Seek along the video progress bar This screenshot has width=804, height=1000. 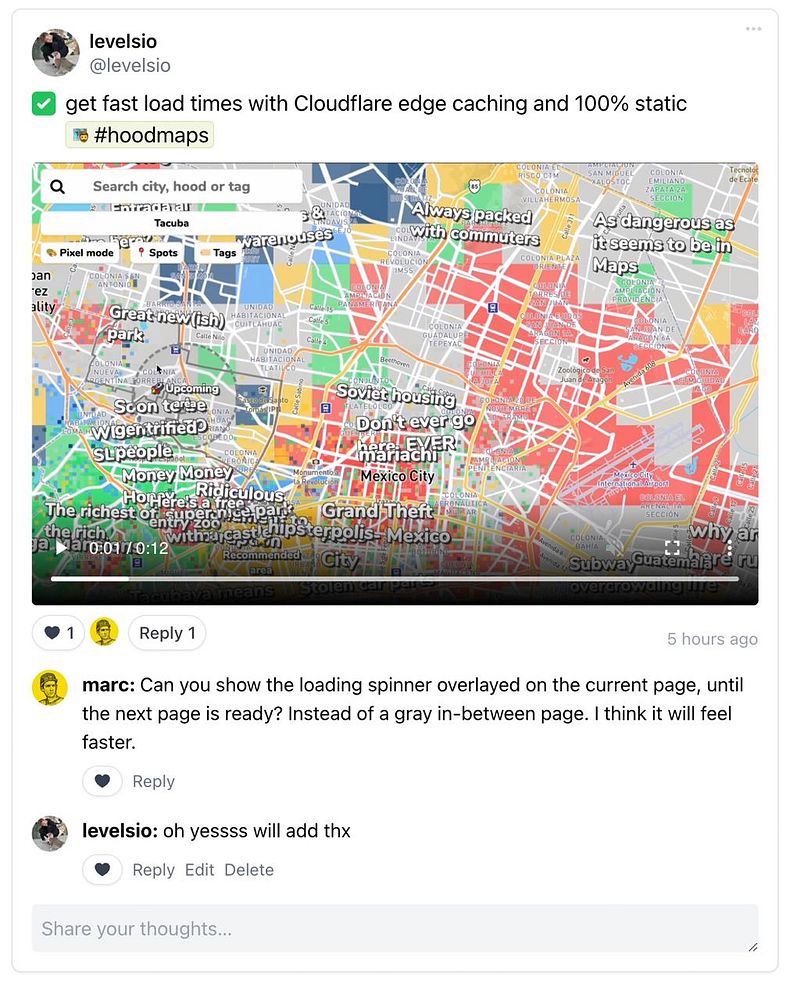click(395, 579)
